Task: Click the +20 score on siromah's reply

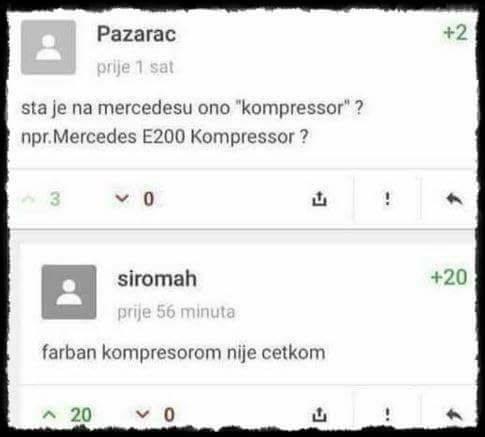Action: pos(449,277)
